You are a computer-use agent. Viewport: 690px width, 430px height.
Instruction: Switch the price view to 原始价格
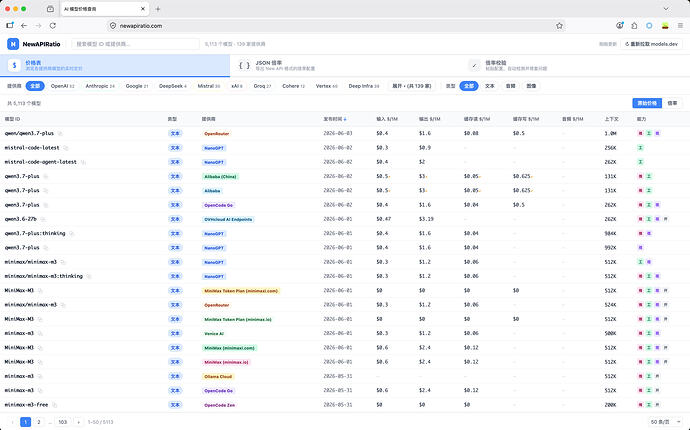tap(647, 103)
